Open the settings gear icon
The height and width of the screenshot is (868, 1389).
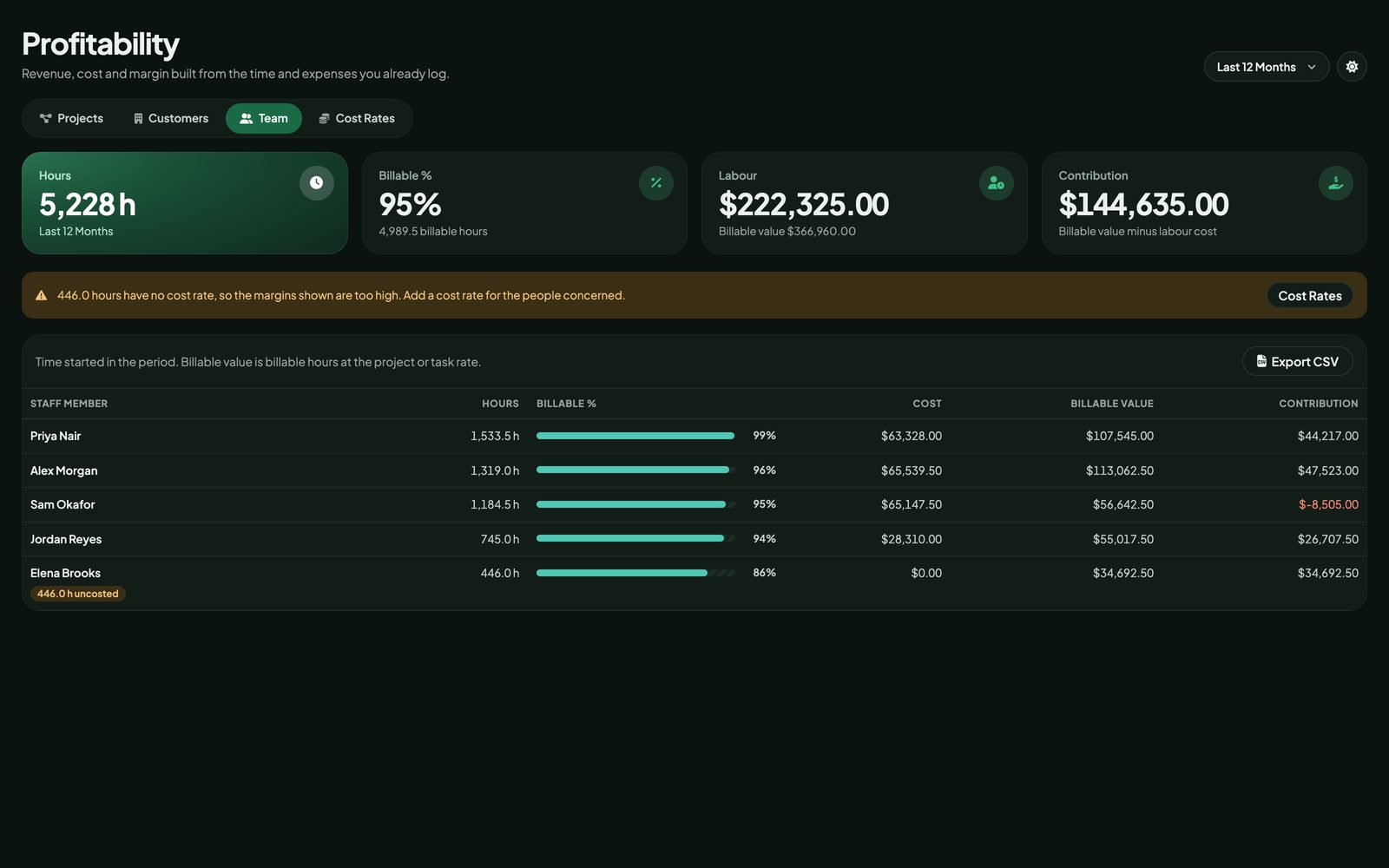point(1352,67)
